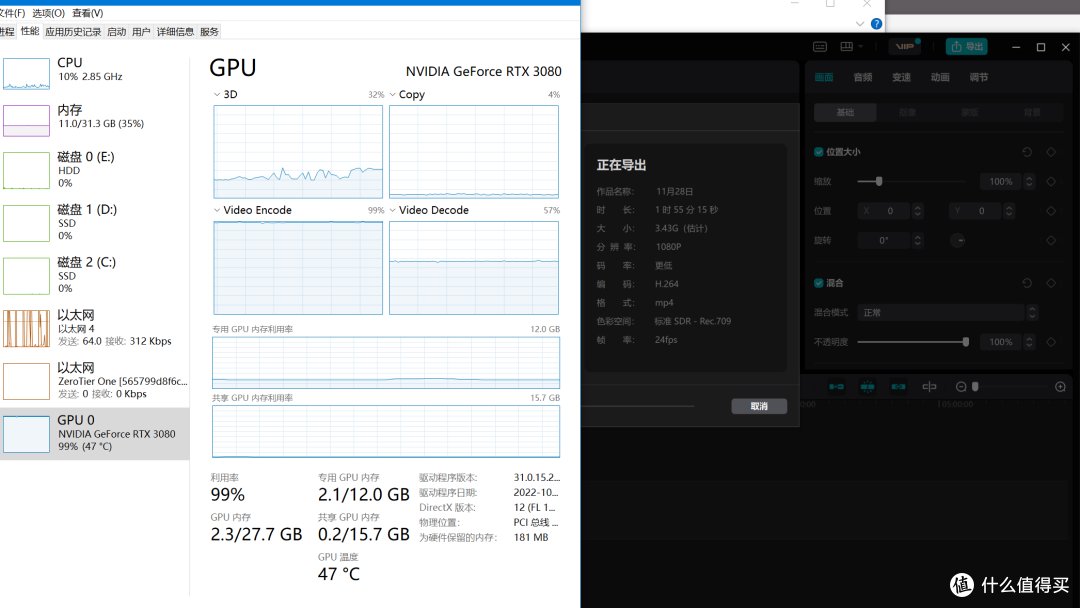Click the 缩放 percentage stepper arrows

[1029, 181]
